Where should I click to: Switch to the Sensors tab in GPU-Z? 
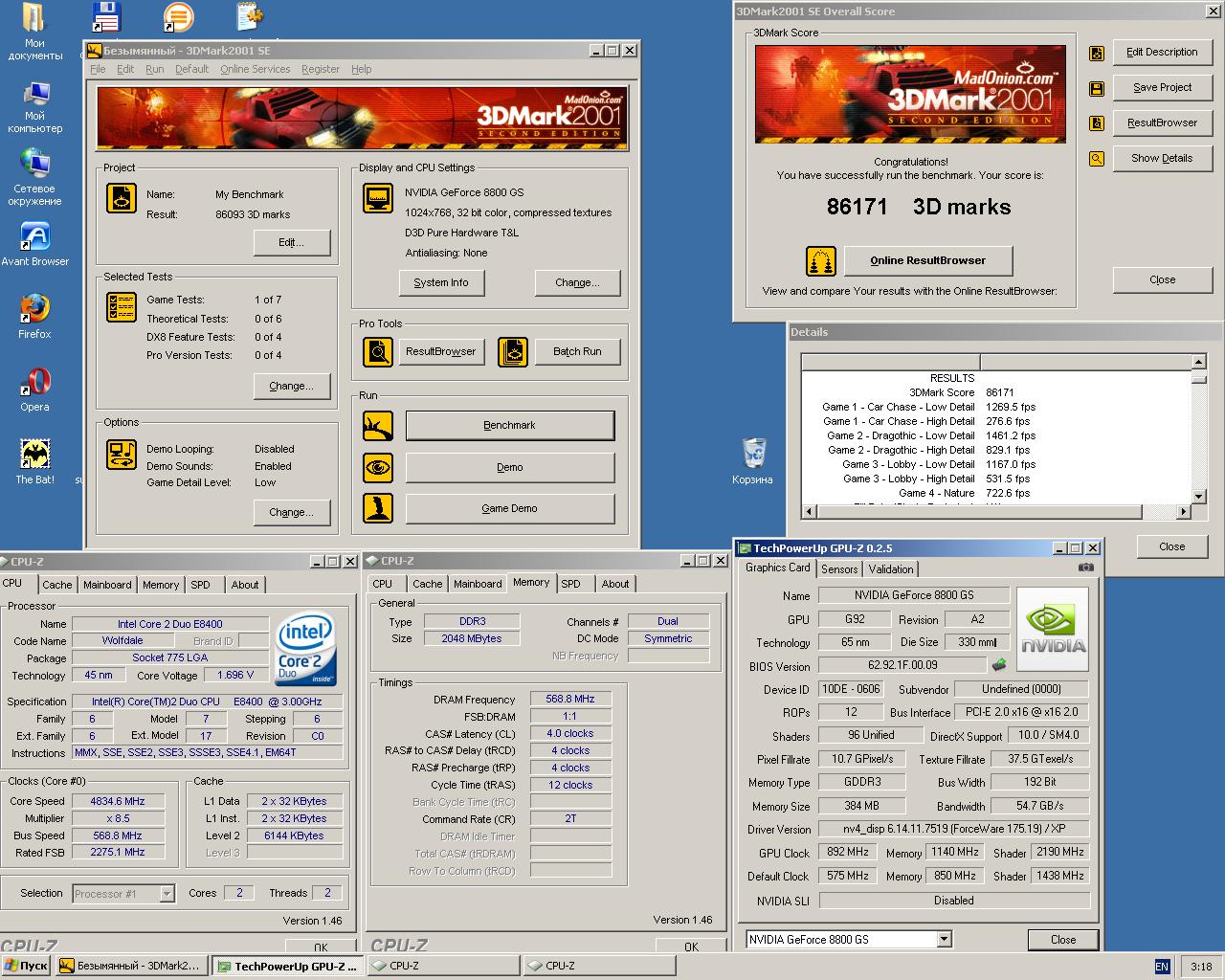click(839, 569)
